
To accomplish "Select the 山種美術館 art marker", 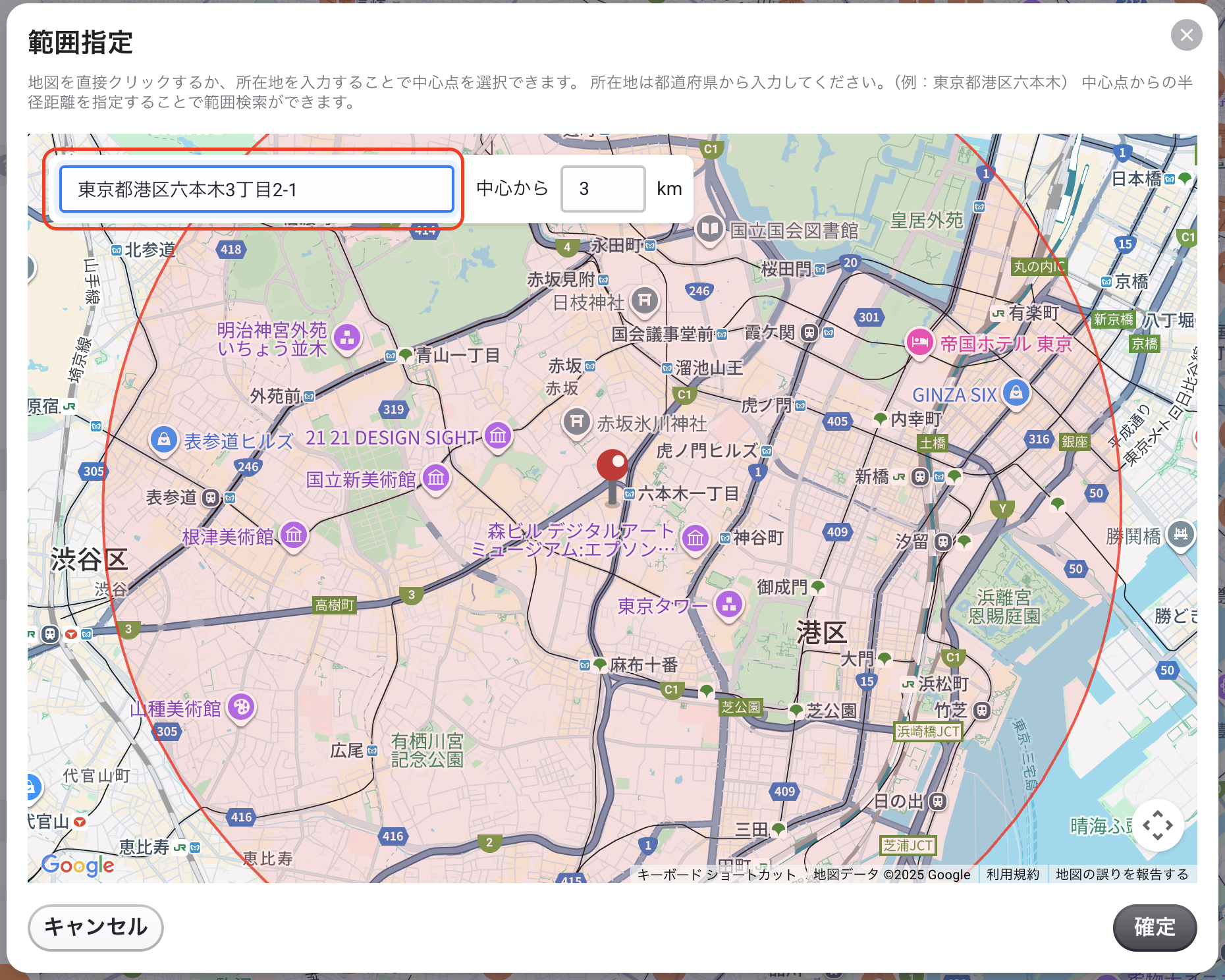I will (241, 708).
